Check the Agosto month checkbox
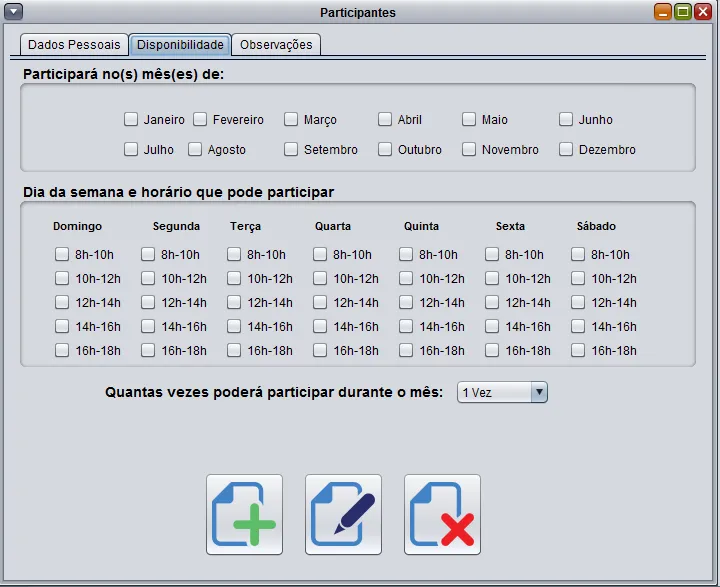This screenshot has height=587, width=720. 195,149
